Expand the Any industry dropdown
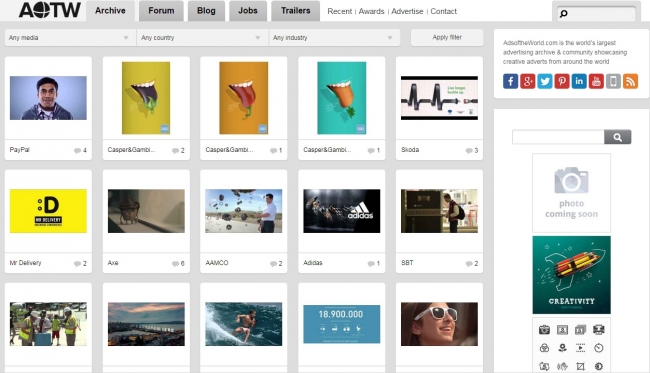 click(335, 38)
